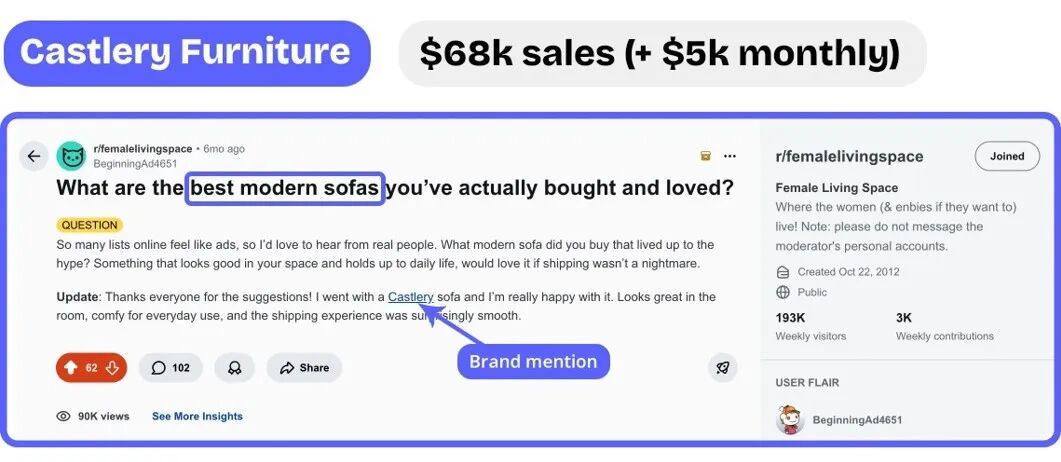
Task: Share this post
Action: tap(304, 368)
